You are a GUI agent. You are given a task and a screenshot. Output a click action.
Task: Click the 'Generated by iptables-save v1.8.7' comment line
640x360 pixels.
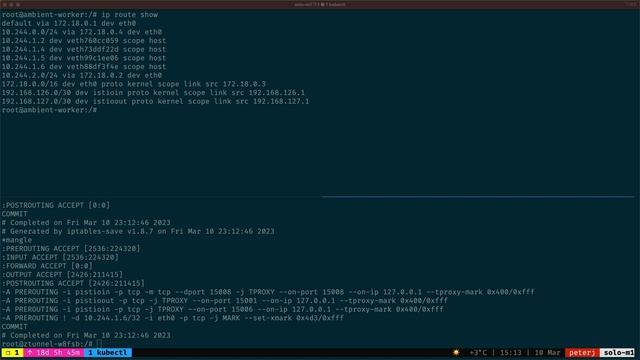coord(138,231)
